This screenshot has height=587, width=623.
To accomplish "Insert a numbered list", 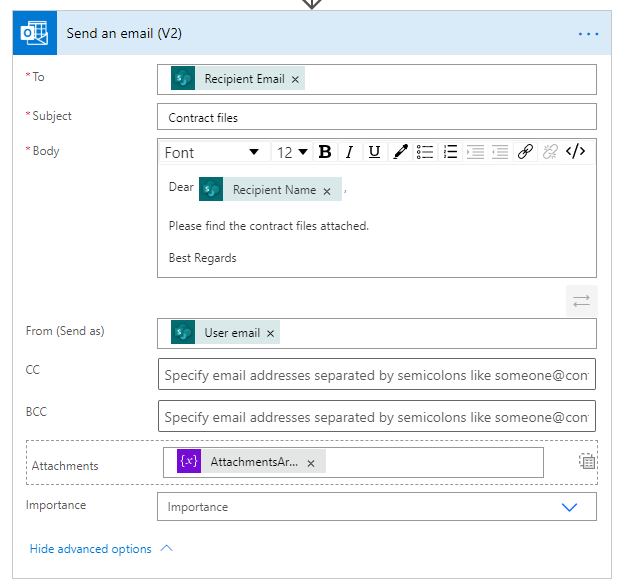I will (450, 152).
